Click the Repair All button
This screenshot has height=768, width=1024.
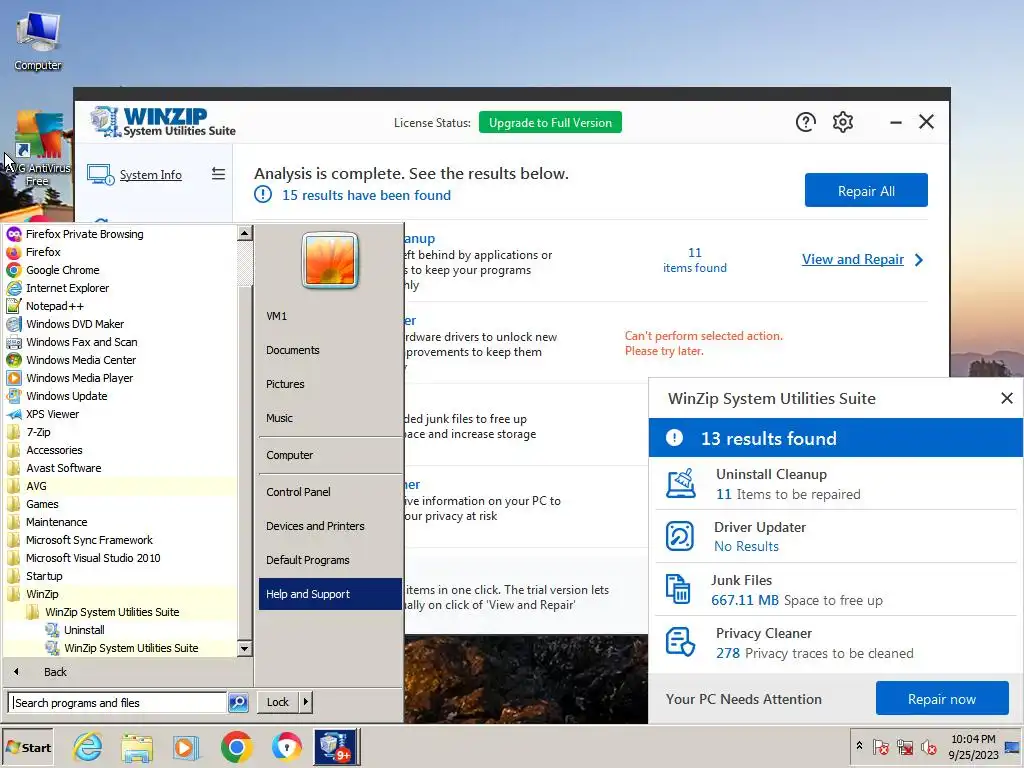click(x=866, y=190)
